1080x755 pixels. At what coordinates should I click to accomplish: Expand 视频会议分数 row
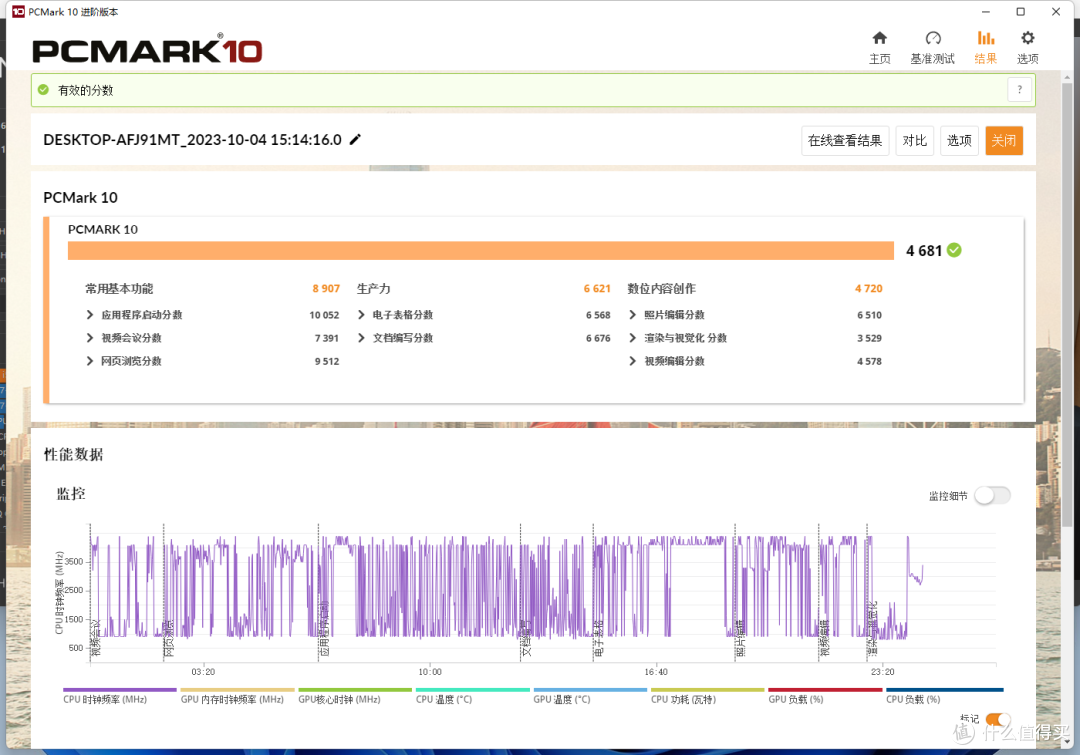90,338
